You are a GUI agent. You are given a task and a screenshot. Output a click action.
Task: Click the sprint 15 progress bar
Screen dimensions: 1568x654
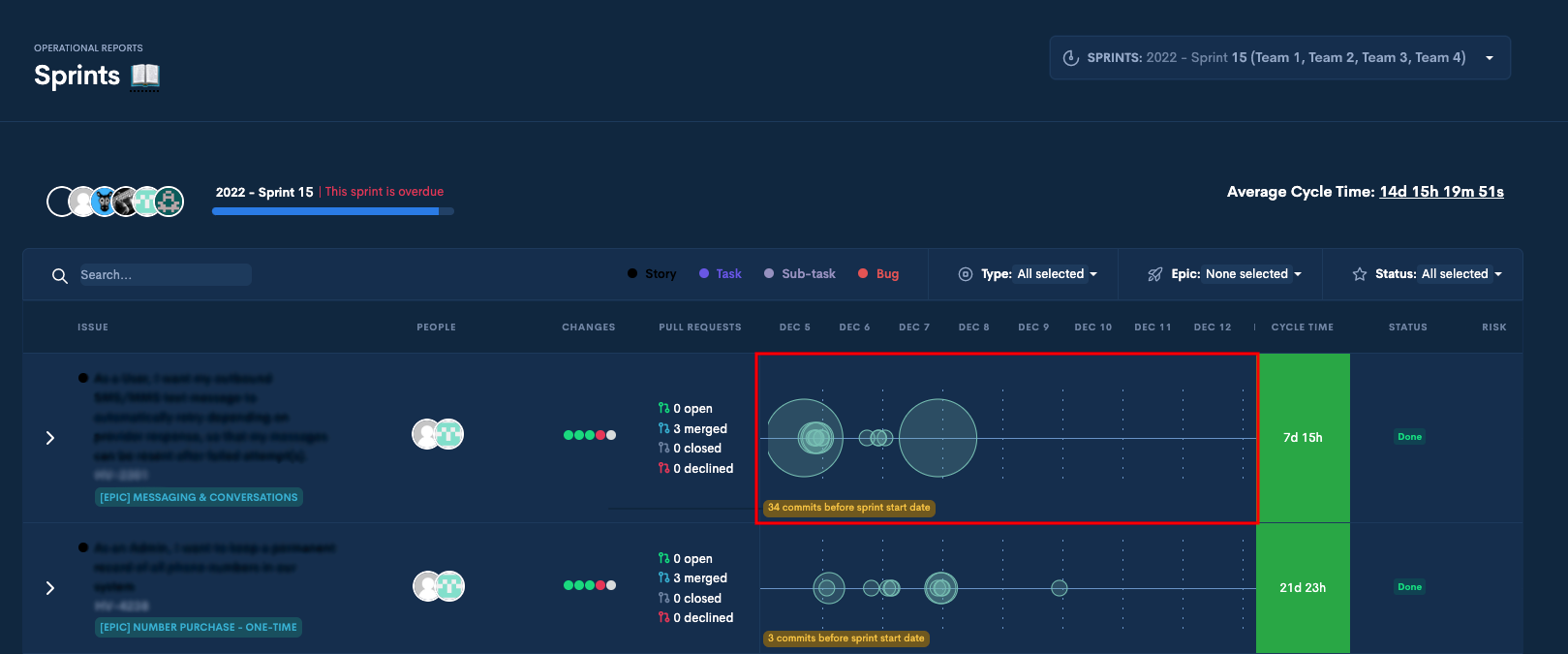(x=332, y=211)
